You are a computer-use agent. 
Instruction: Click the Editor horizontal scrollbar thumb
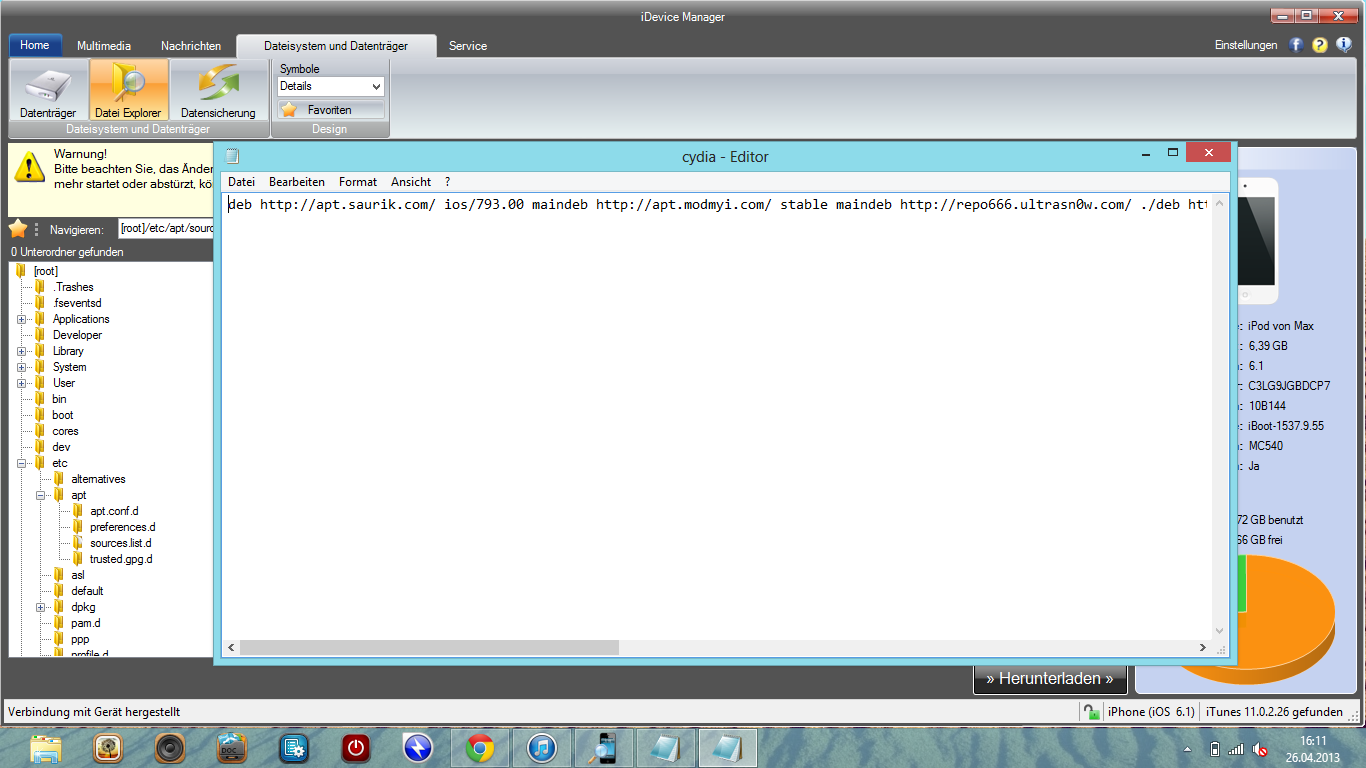click(x=429, y=648)
